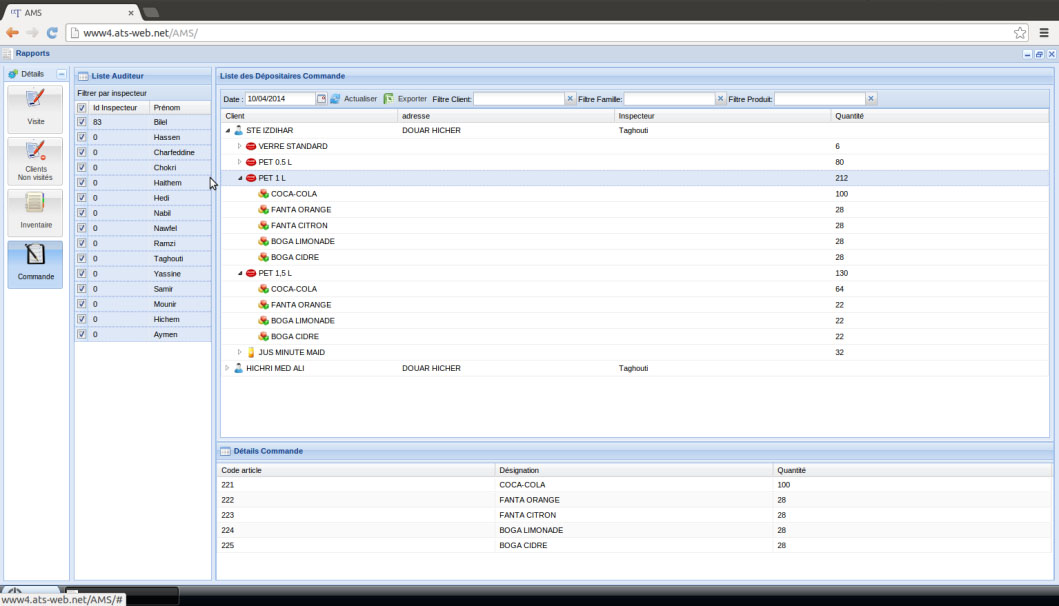Viewport: 1059px width, 606px height.
Task: Toggle the select-all inspectors header checkbox
Action: 82,107
